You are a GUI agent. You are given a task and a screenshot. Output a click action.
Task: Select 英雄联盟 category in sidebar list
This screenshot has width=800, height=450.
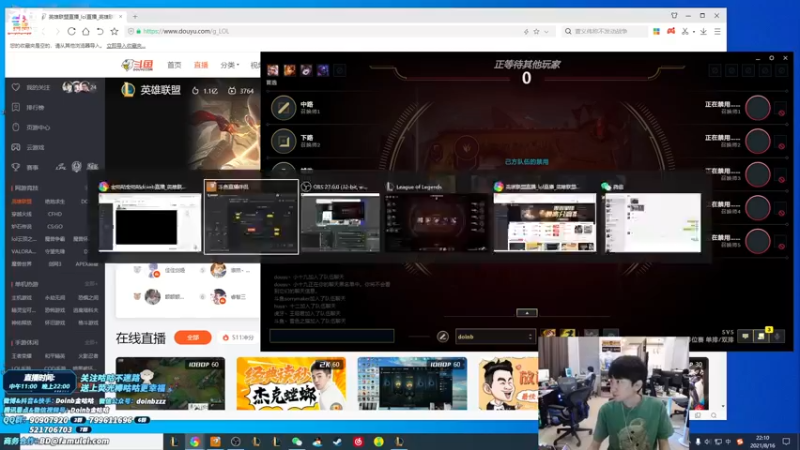21,202
